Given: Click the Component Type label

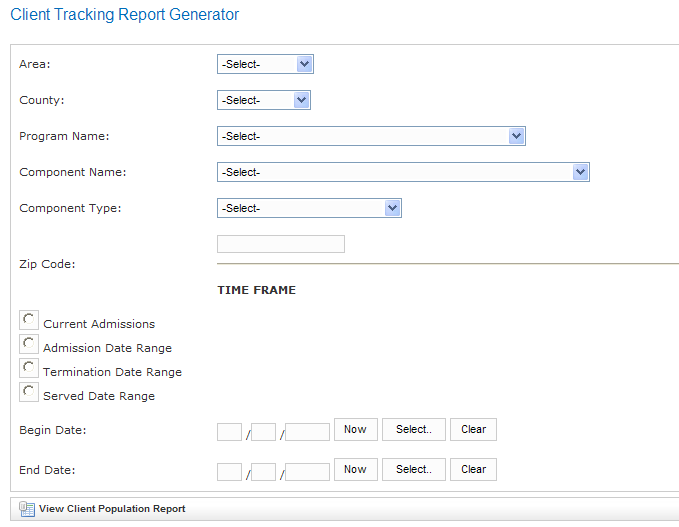Looking at the screenshot, I should (70, 208).
